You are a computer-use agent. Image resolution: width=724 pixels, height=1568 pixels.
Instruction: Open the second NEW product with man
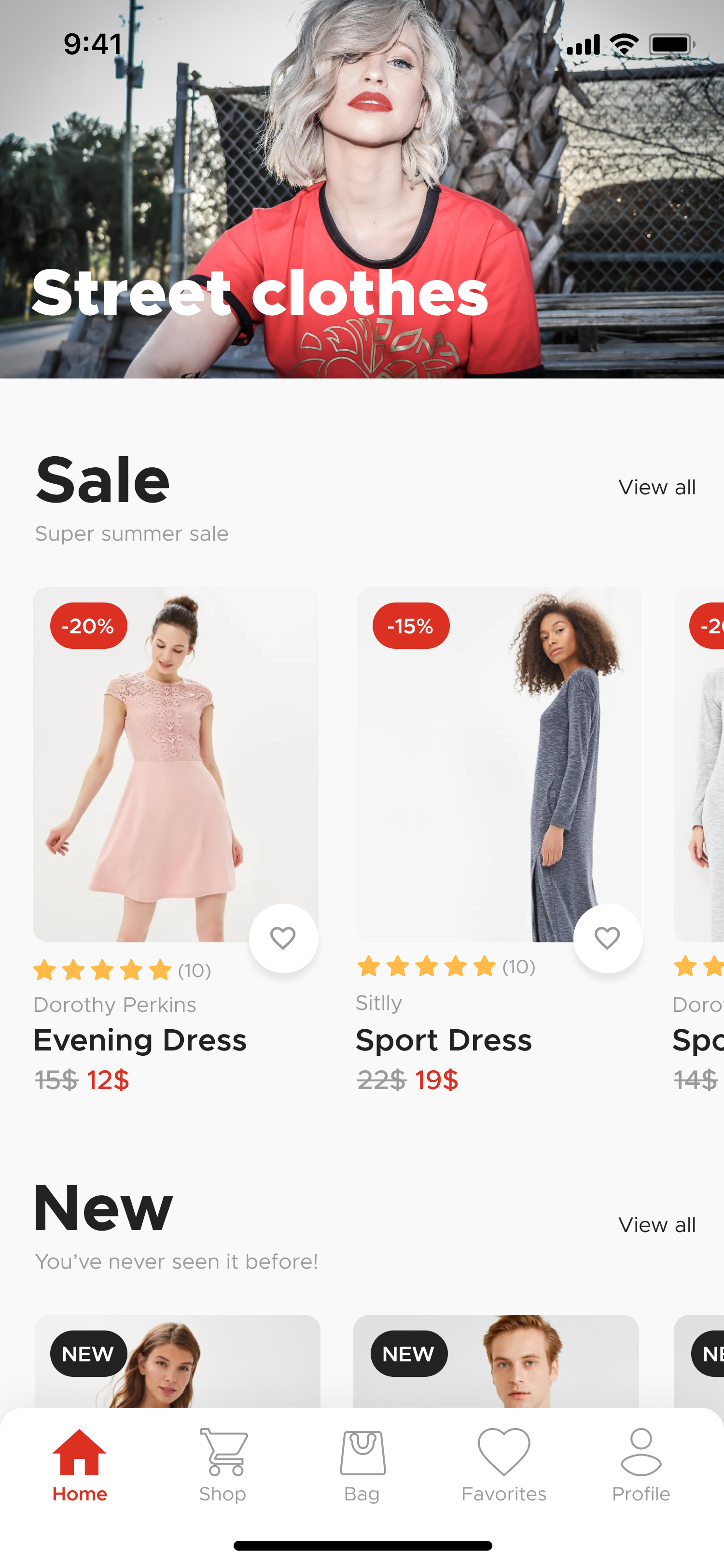(496, 1361)
